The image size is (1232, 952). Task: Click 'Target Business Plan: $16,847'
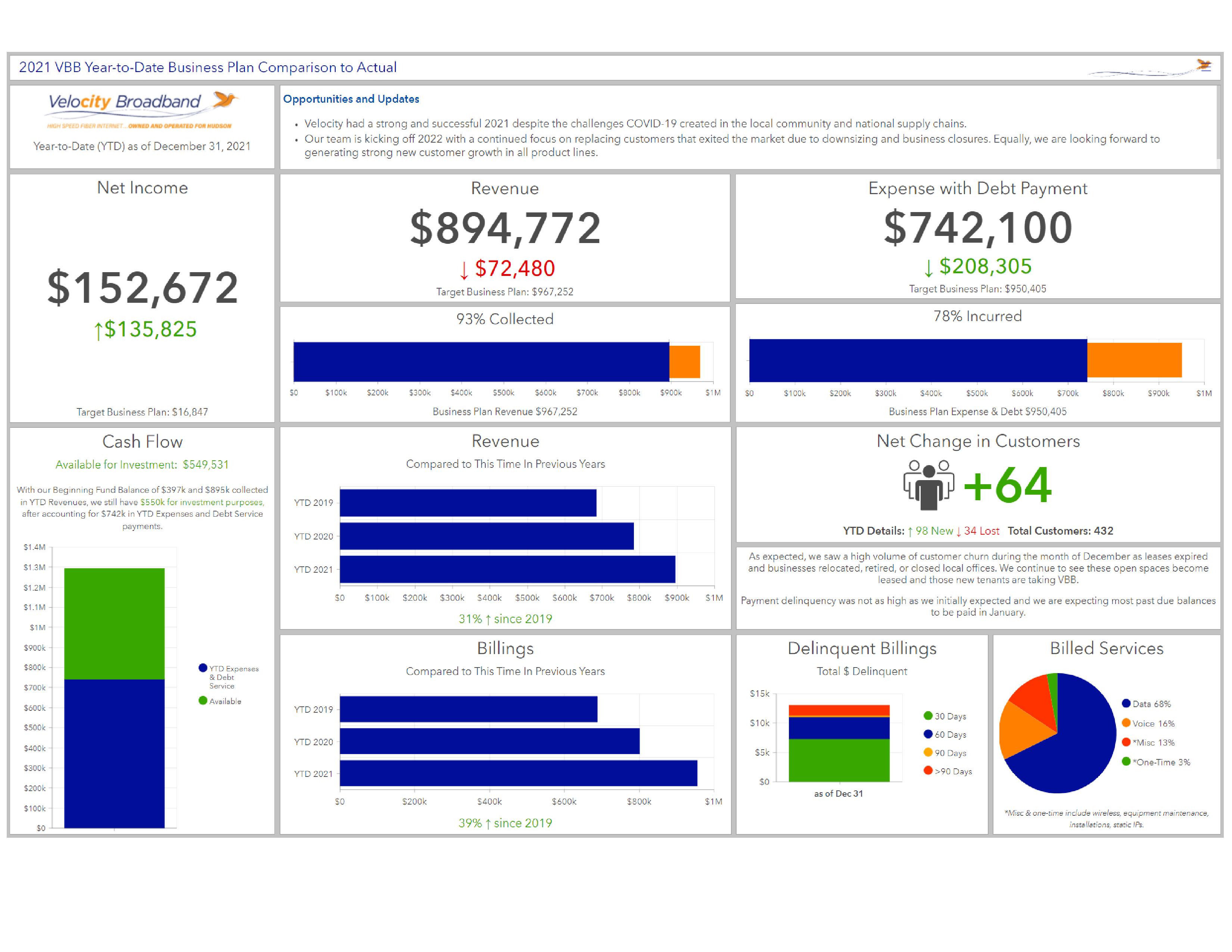point(142,412)
